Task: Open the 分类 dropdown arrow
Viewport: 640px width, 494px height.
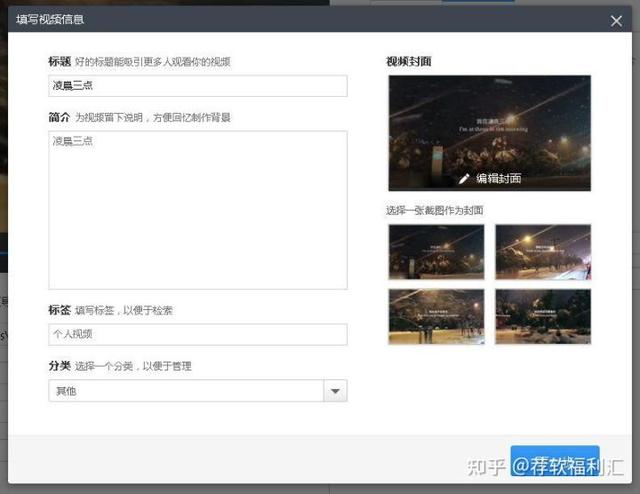Action: click(336, 391)
